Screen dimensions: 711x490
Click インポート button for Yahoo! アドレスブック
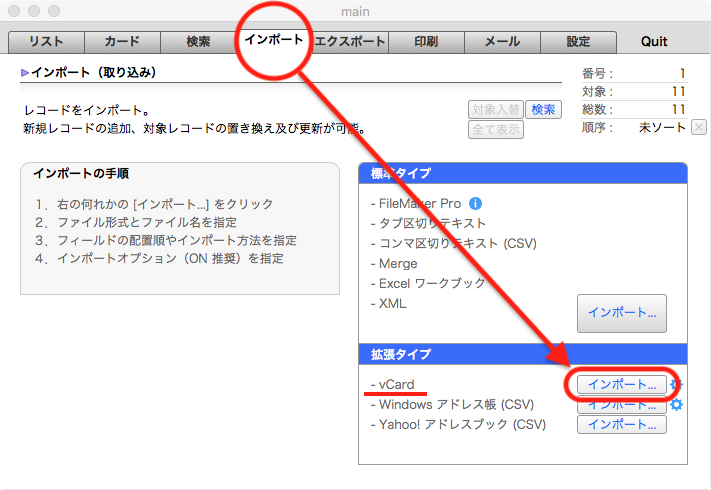click(x=621, y=425)
